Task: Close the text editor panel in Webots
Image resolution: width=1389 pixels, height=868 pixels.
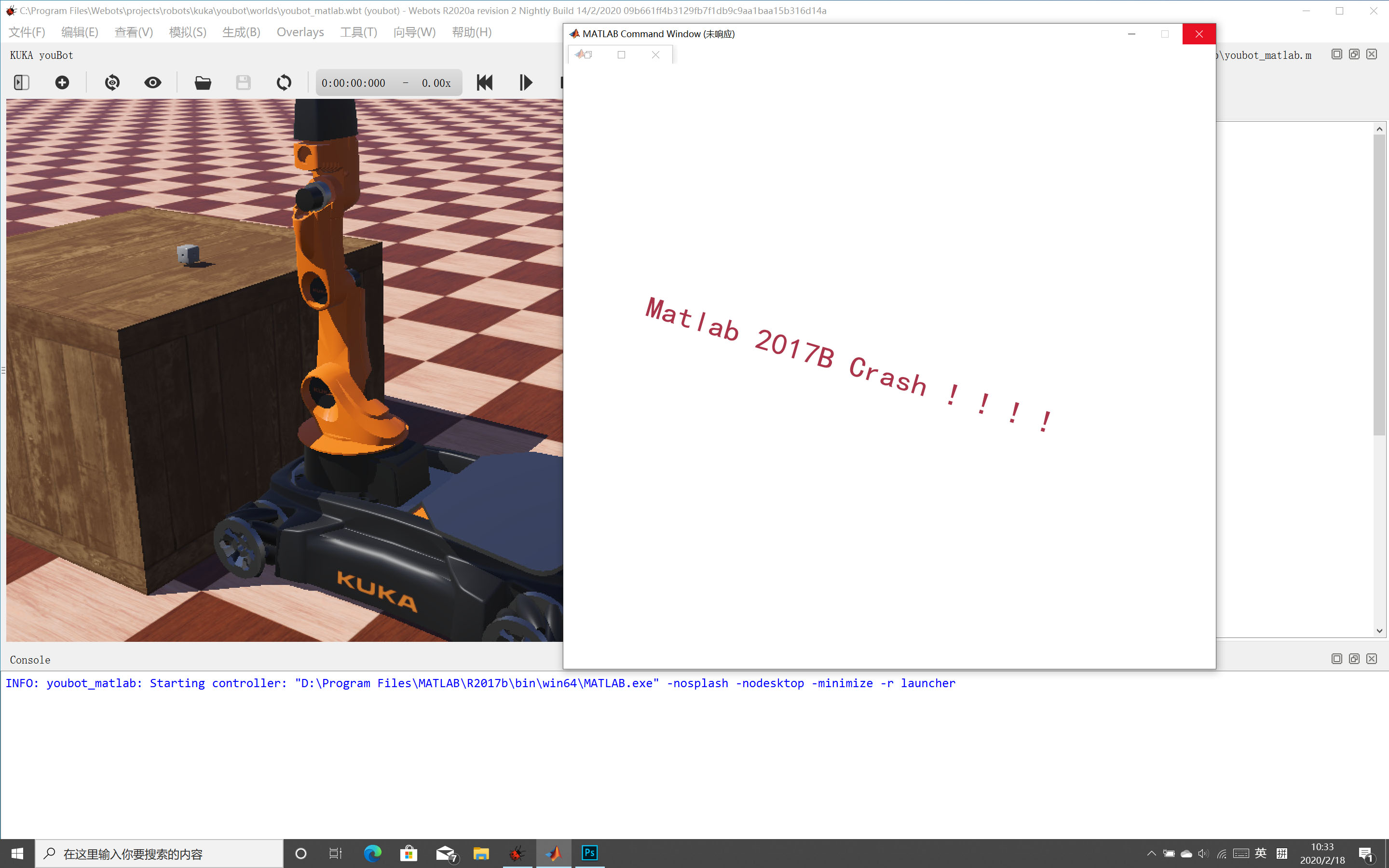Action: click(x=1372, y=54)
